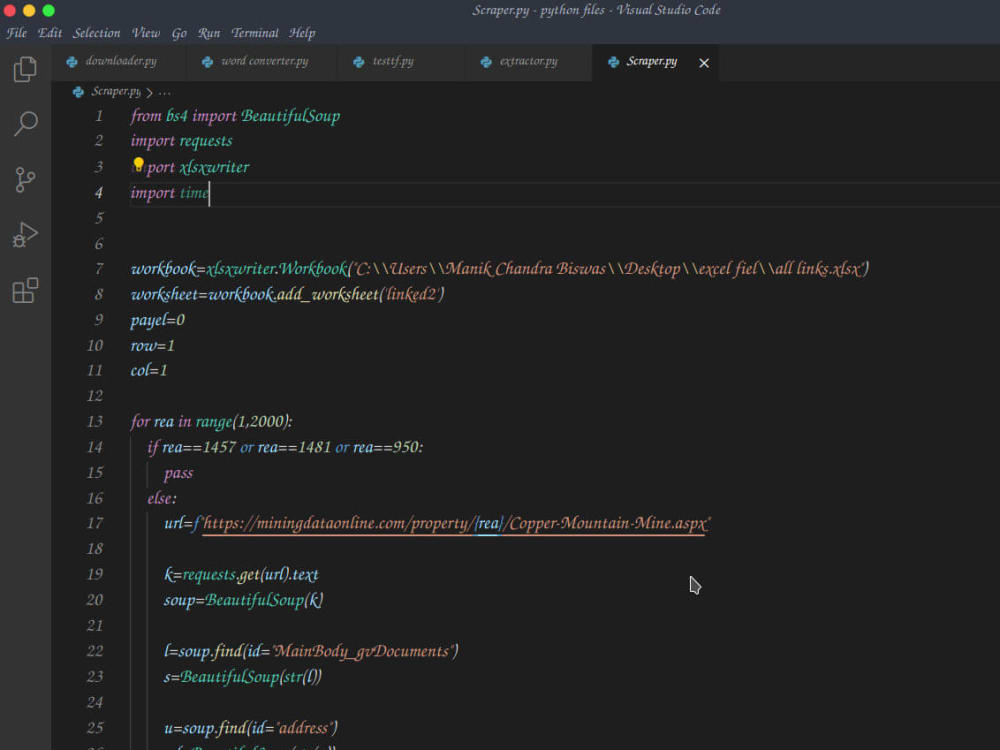This screenshot has width=1000, height=750.
Task: Open the File menu
Action: (x=16, y=33)
